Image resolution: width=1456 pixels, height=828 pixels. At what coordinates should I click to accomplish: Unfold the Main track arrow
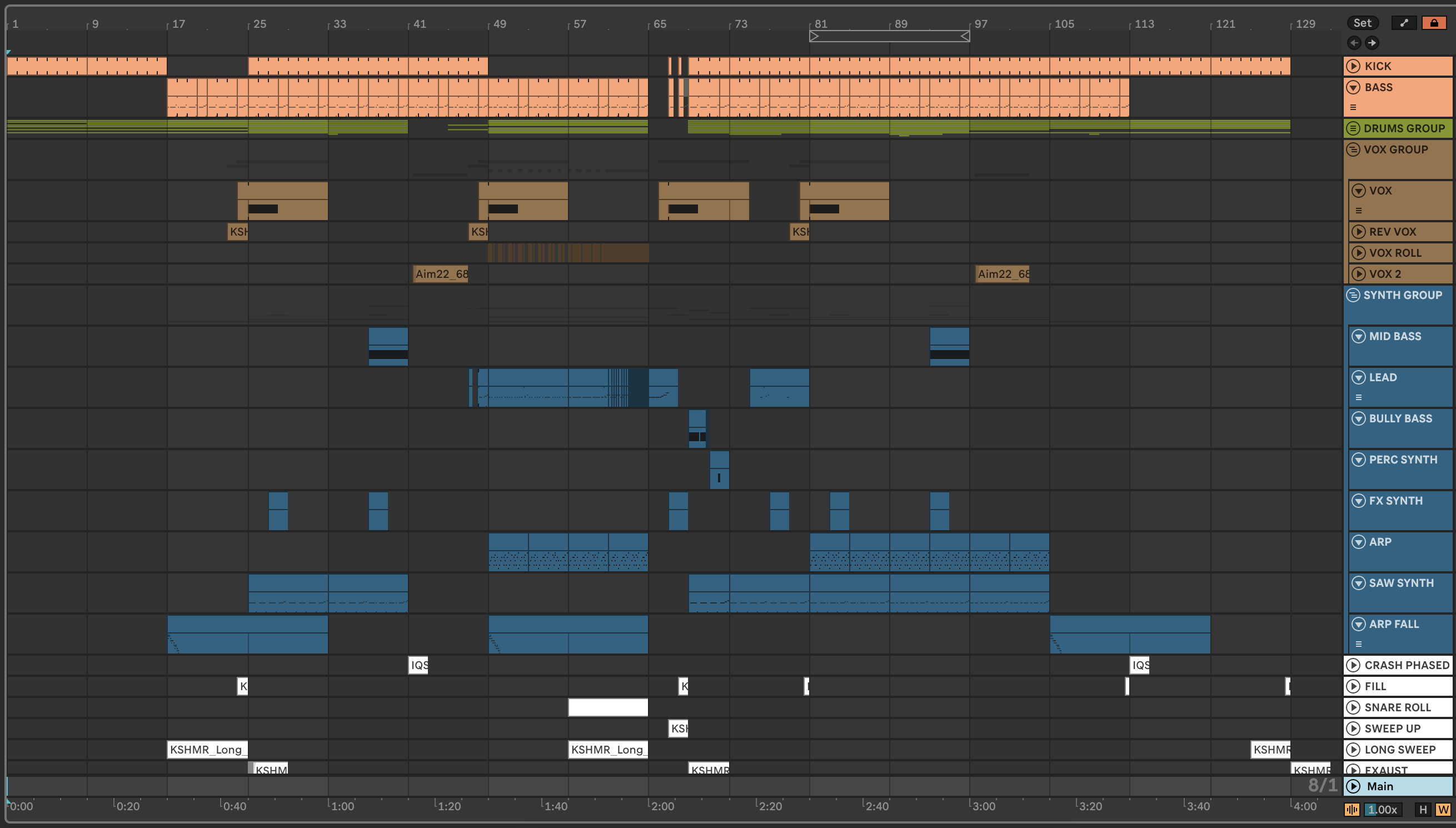point(1353,786)
